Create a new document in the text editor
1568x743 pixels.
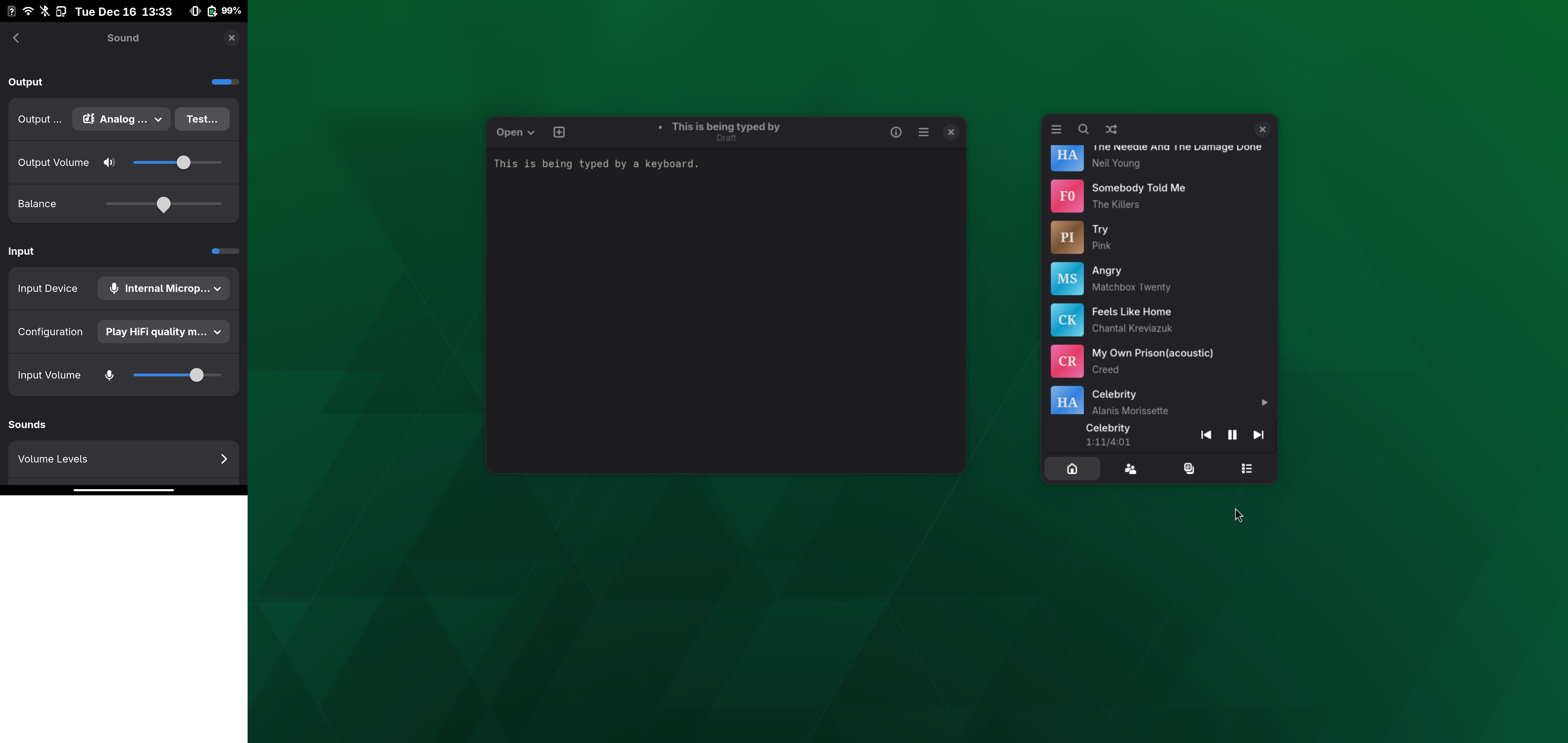559,132
